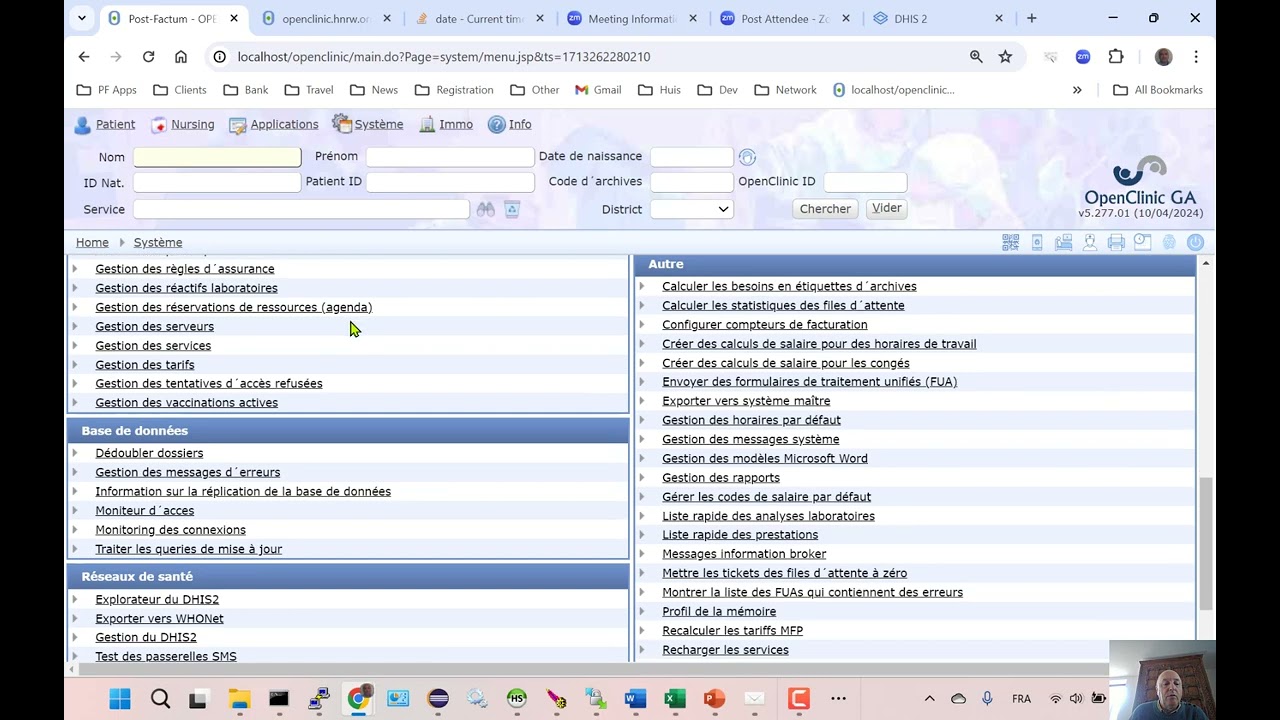
Task: Open All Bookmarks folder
Action: pyautogui.click(x=1158, y=90)
